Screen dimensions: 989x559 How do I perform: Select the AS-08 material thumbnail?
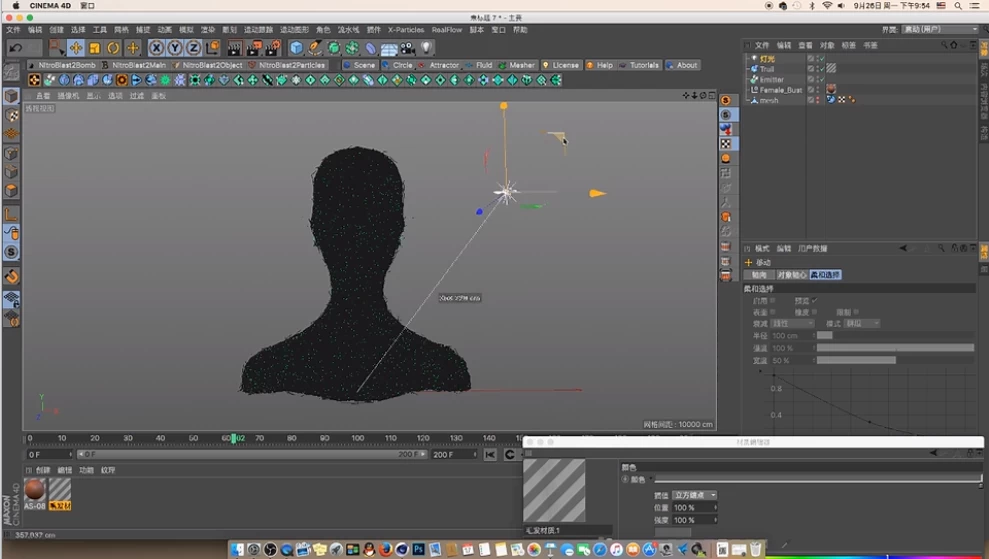pos(35,489)
